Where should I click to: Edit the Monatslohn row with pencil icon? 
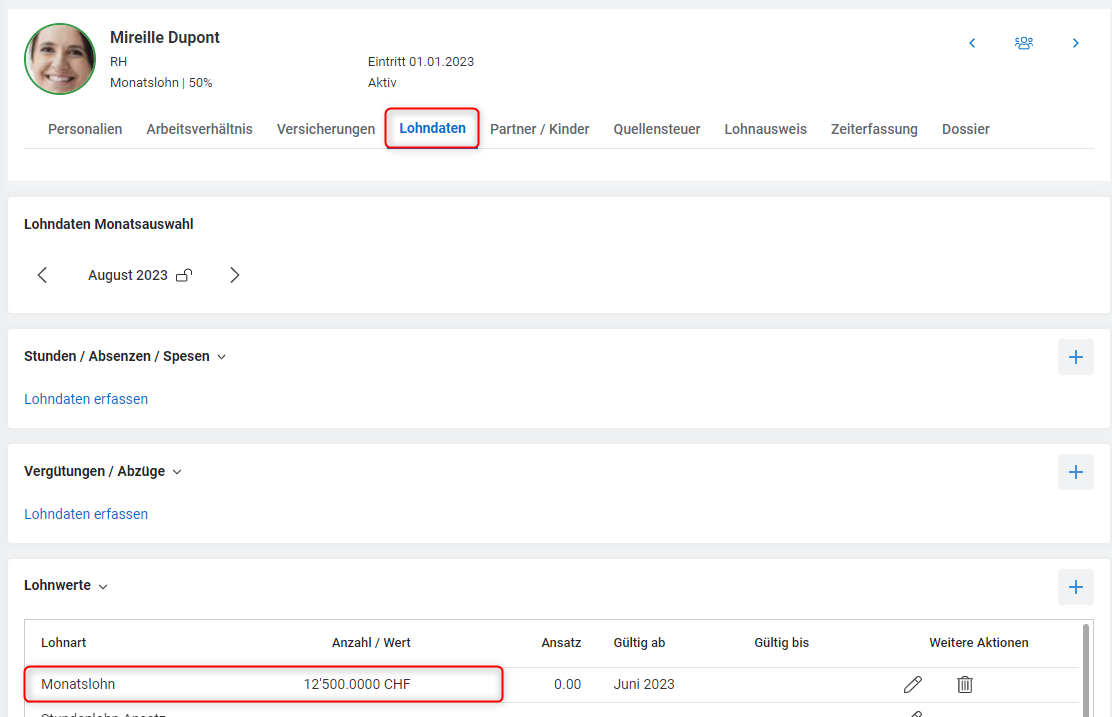point(912,684)
